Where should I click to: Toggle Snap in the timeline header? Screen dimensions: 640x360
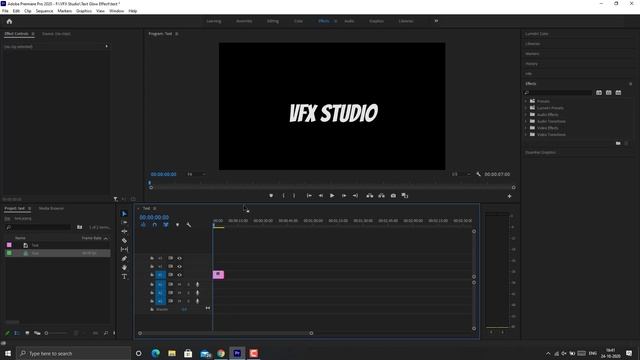154,225
